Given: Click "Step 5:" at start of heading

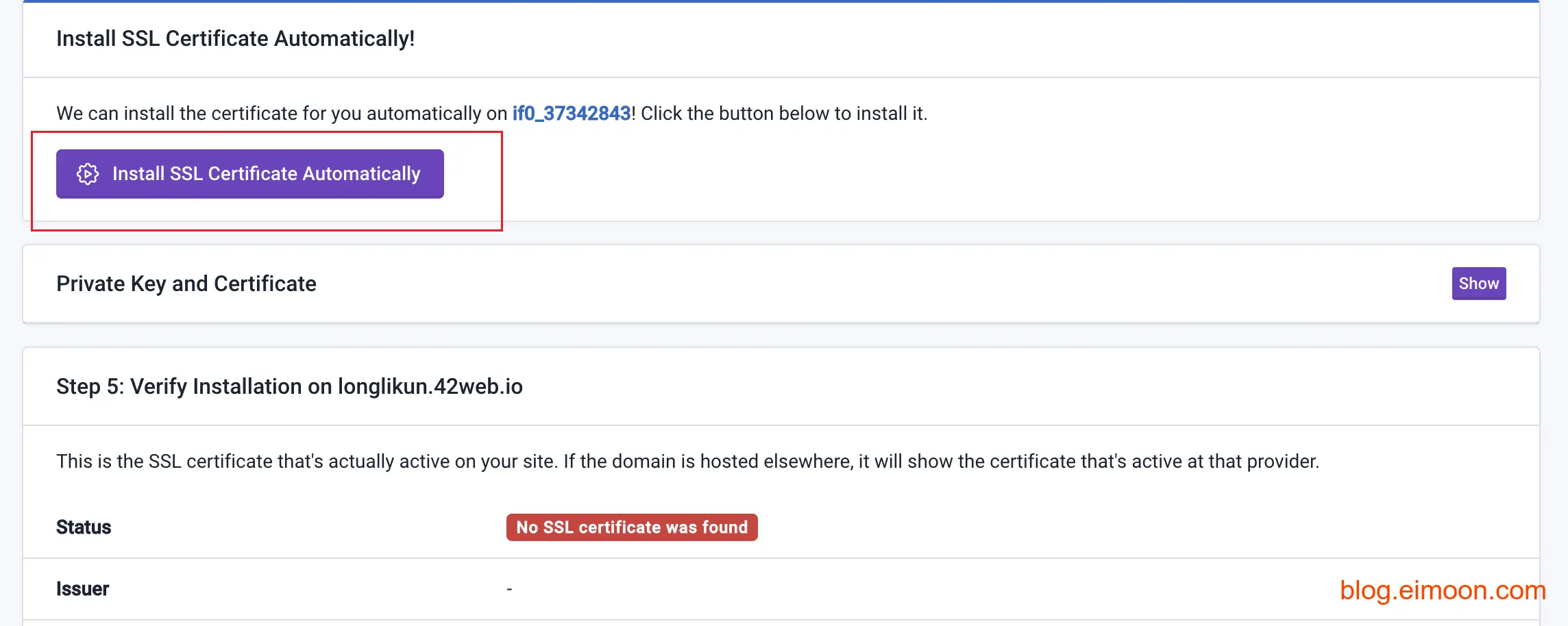Looking at the screenshot, I should 90,386.
